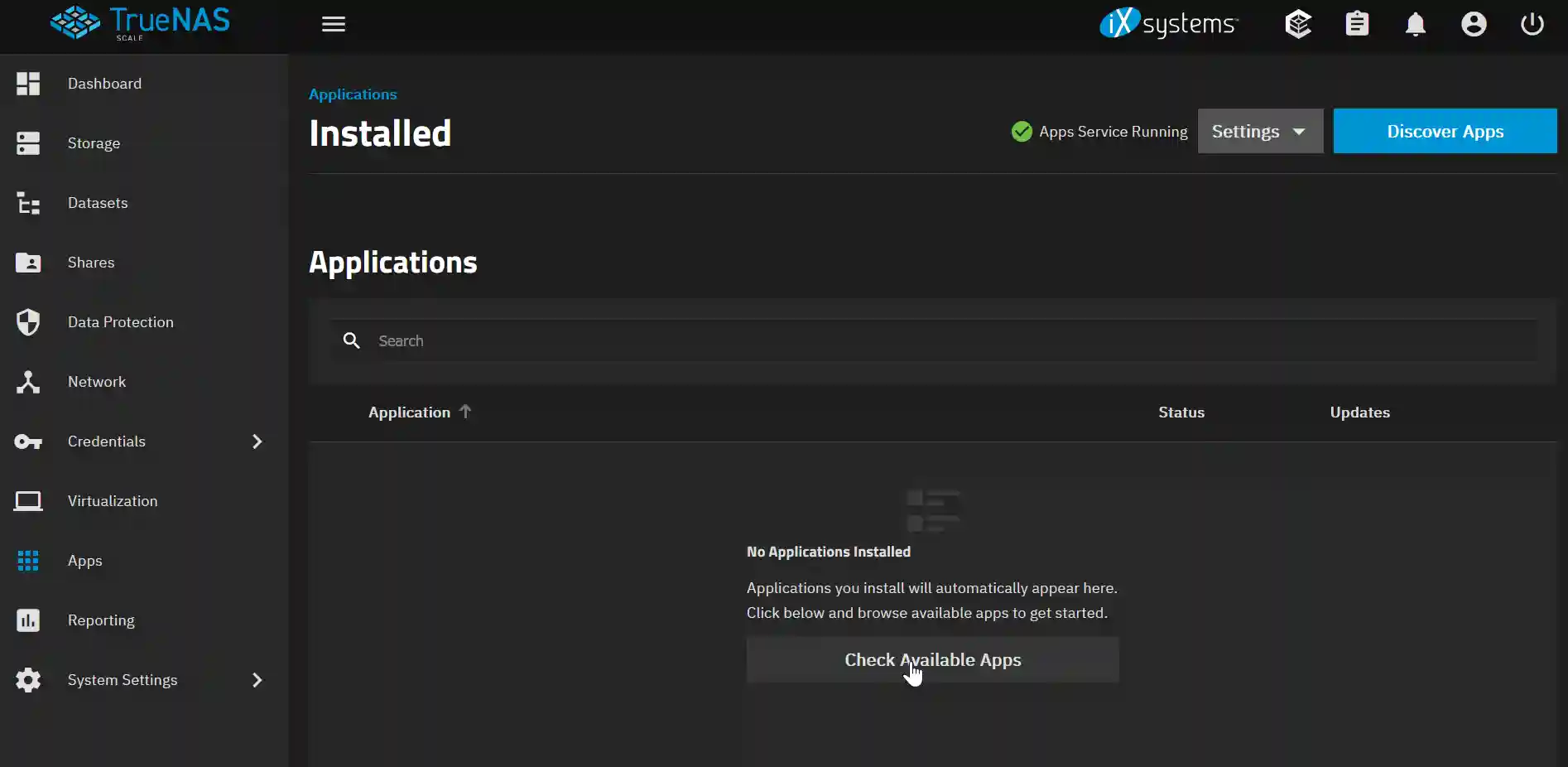
Task: Open the user account menu icon
Action: coord(1474,24)
